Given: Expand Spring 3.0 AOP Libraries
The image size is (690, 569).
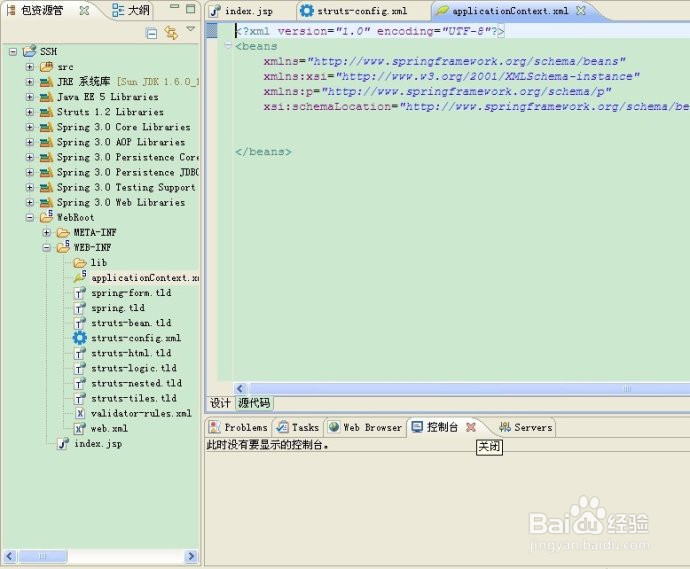Looking at the screenshot, I should tap(29, 142).
